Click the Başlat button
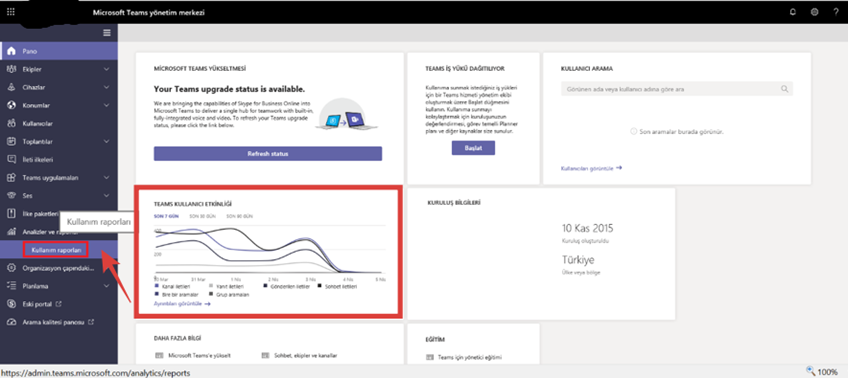Image resolution: width=848 pixels, height=378 pixels. (x=473, y=148)
